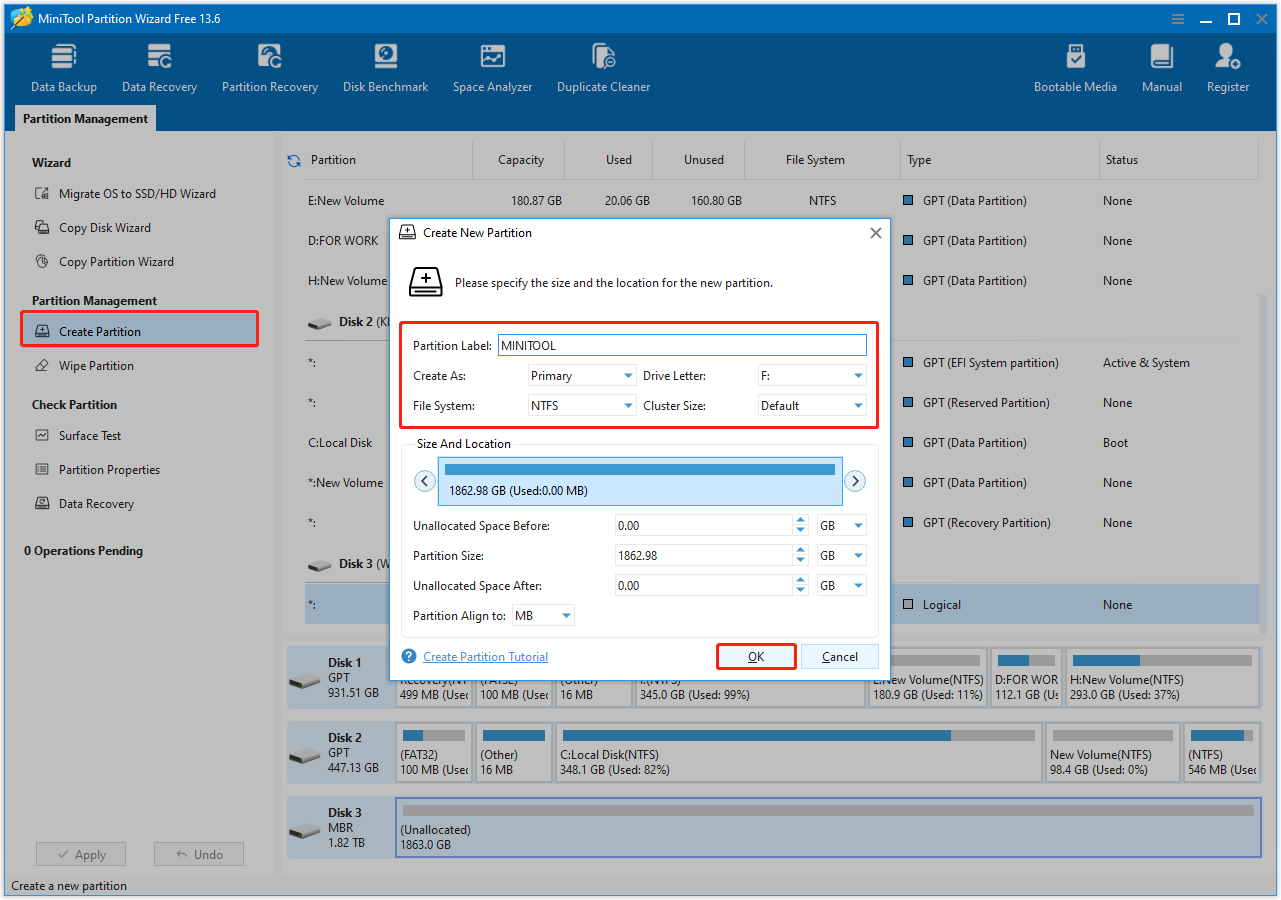Increase Partition Size with the up stepper

pyautogui.click(x=799, y=550)
